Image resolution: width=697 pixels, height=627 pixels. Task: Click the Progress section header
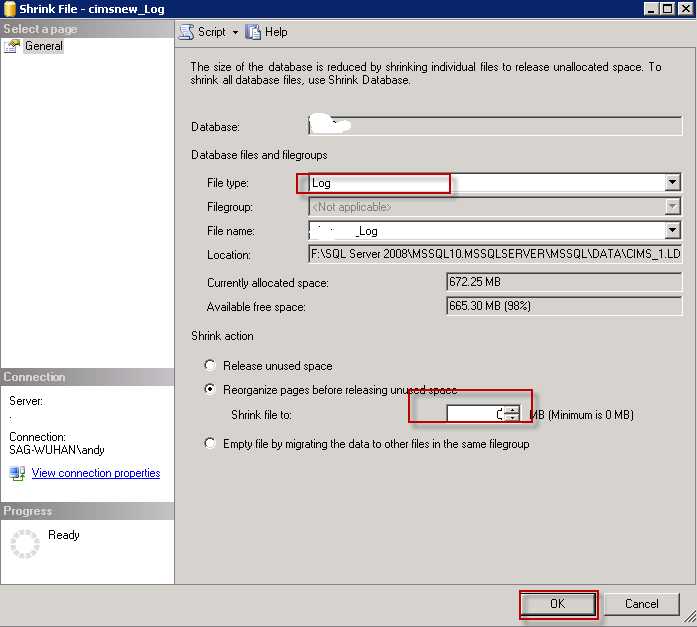87,511
